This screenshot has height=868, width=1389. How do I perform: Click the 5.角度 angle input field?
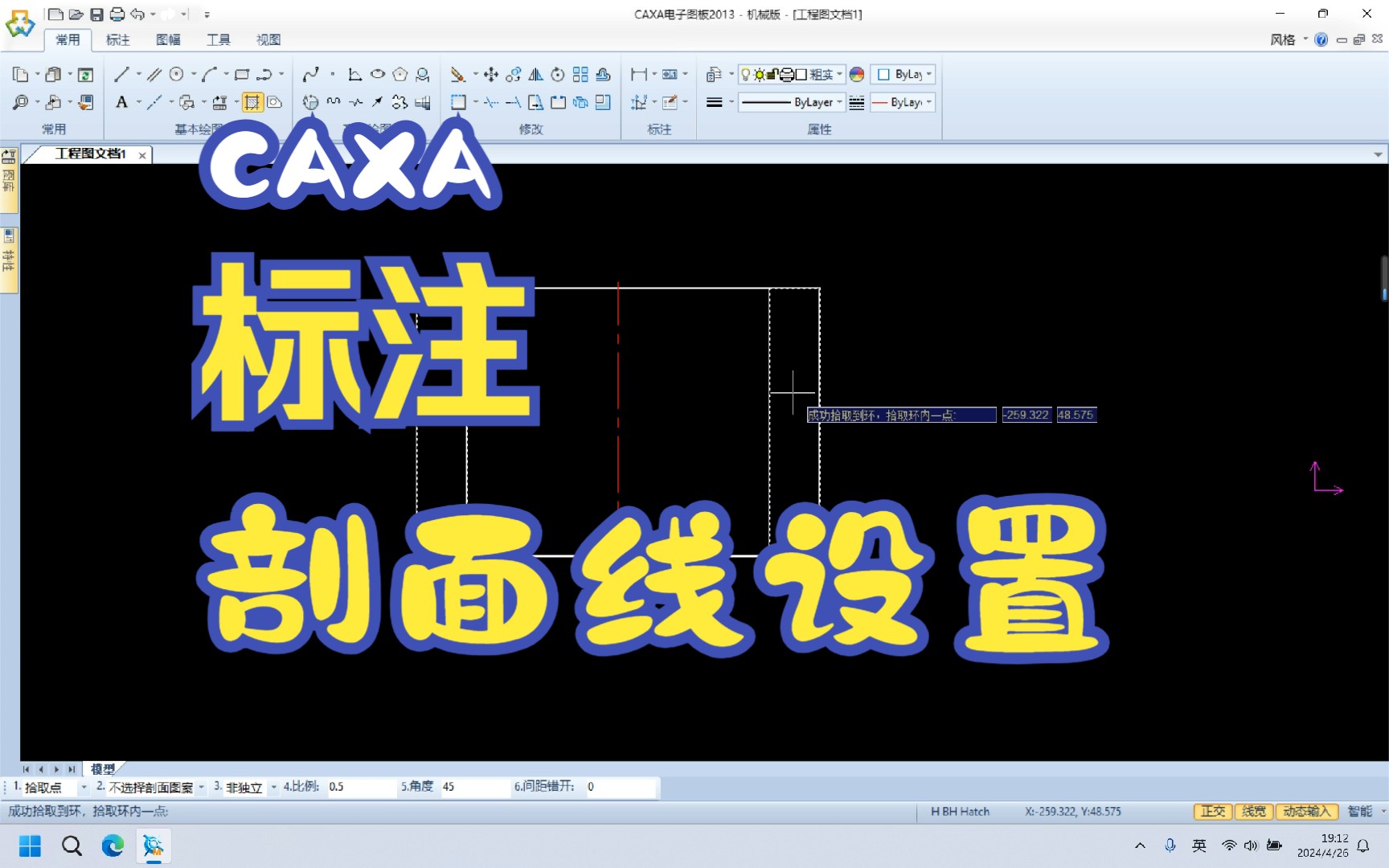(x=474, y=787)
